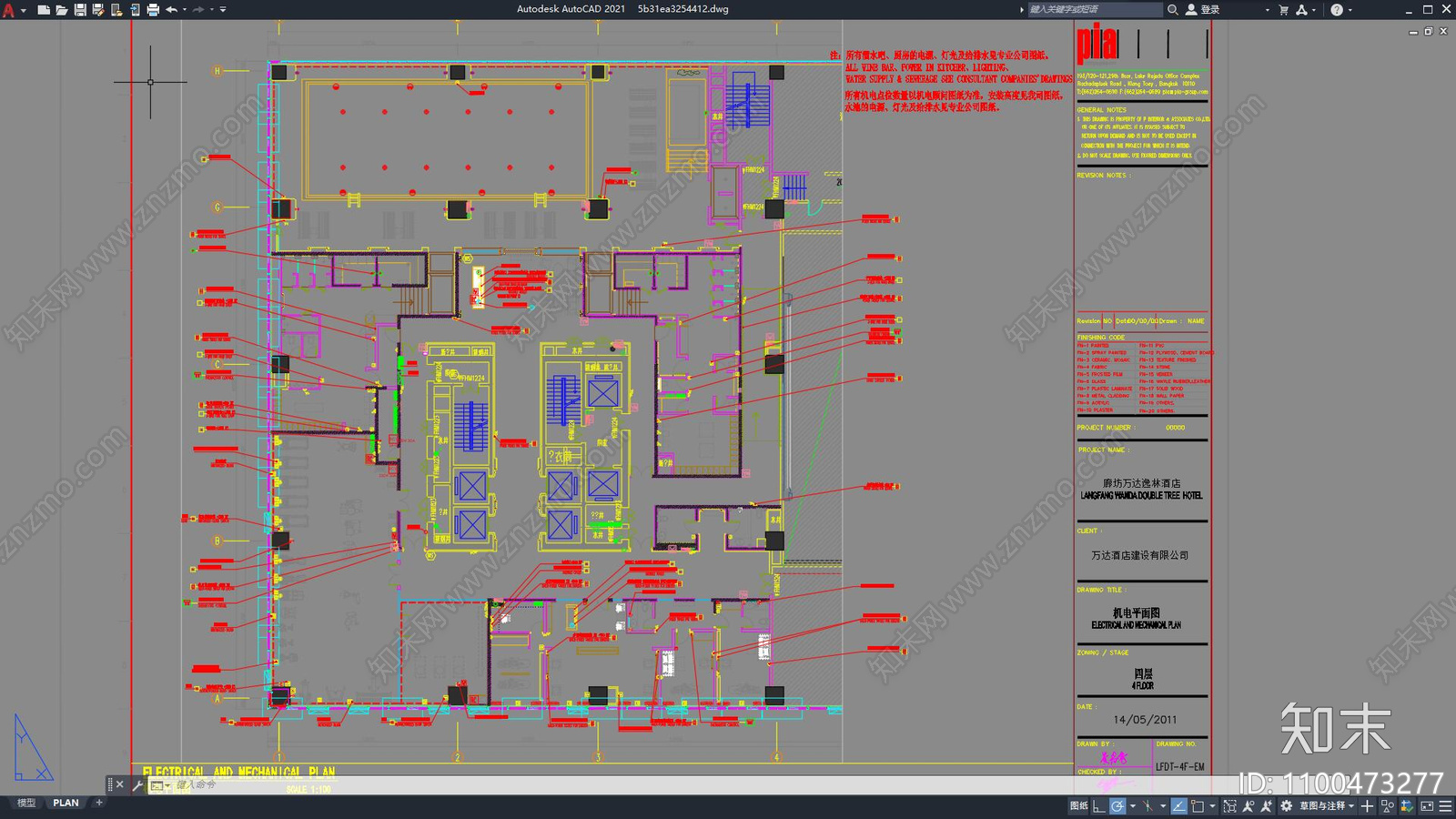
Task: Toggle 2D object snap square icon
Action: [x=1198, y=805]
